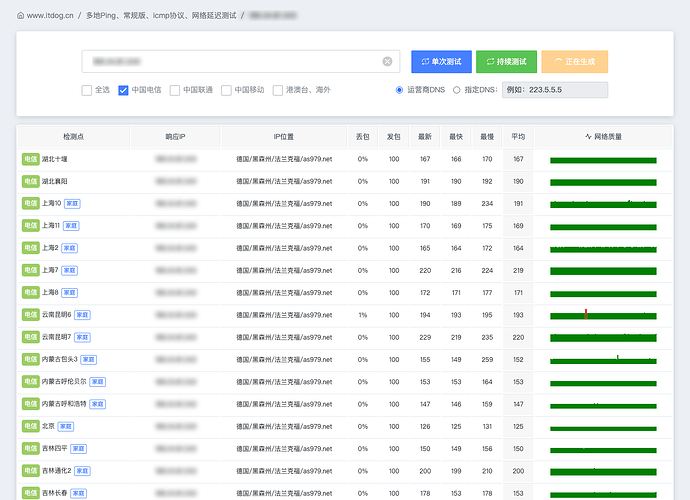Image resolution: width=690 pixels, height=500 pixels.
Task: Open the 多地Ping、常规版 breadcrumb link
Action: pyautogui.click(x=161, y=15)
